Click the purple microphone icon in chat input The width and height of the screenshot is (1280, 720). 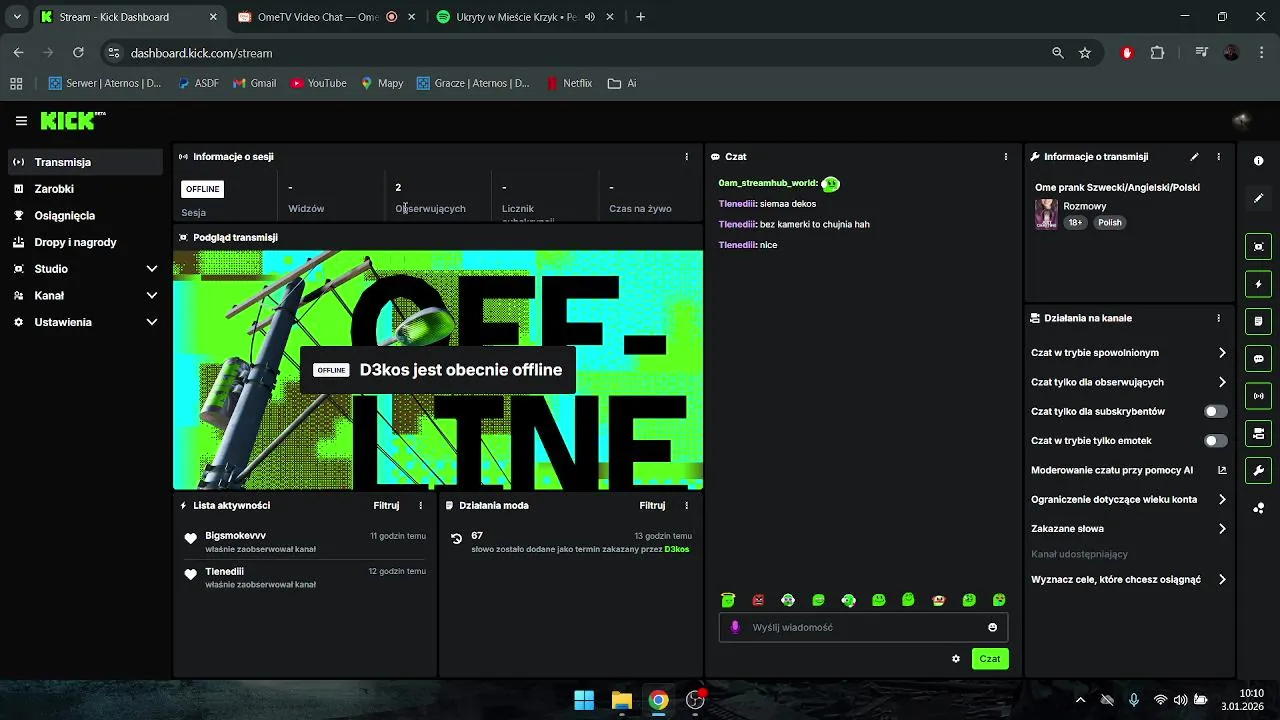coord(735,627)
